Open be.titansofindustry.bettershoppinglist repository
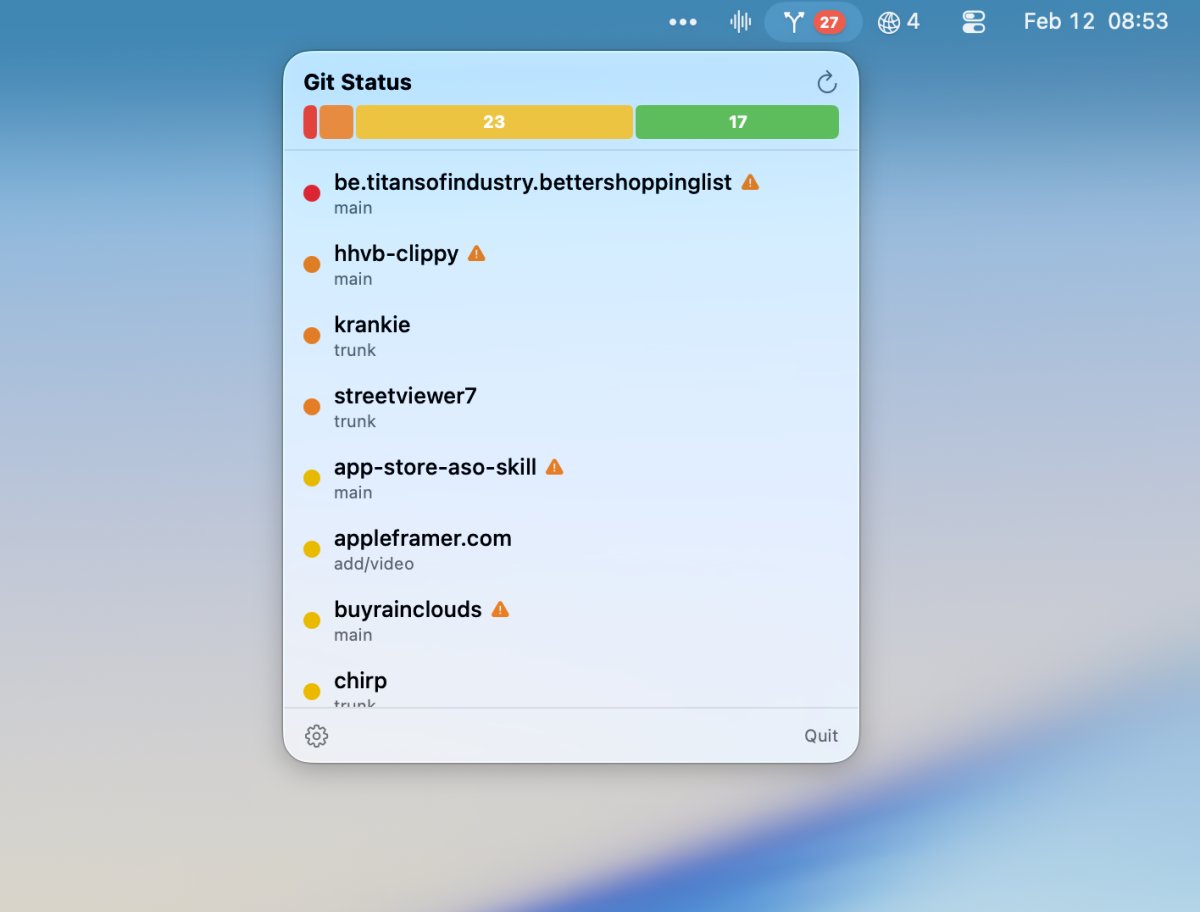Screen dimensions: 1200x912 click(x=571, y=193)
